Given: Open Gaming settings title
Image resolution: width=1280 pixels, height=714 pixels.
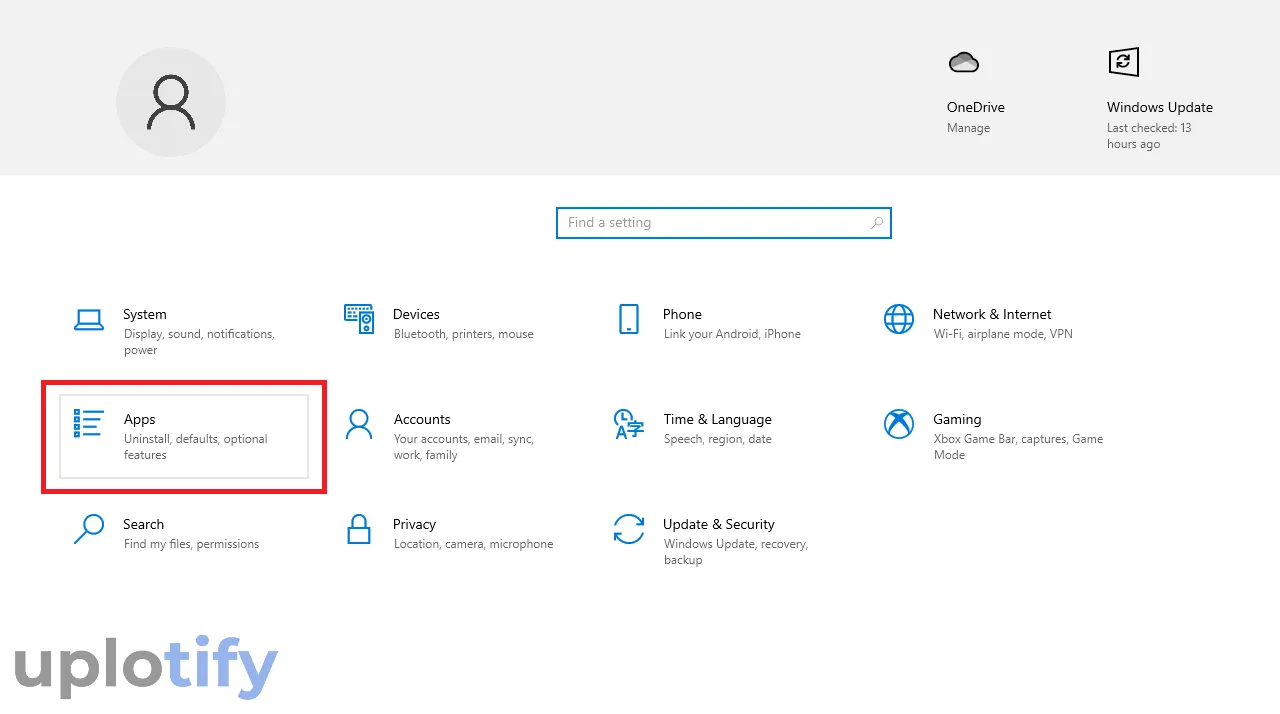Looking at the screenshot, I should click(957, 419).
